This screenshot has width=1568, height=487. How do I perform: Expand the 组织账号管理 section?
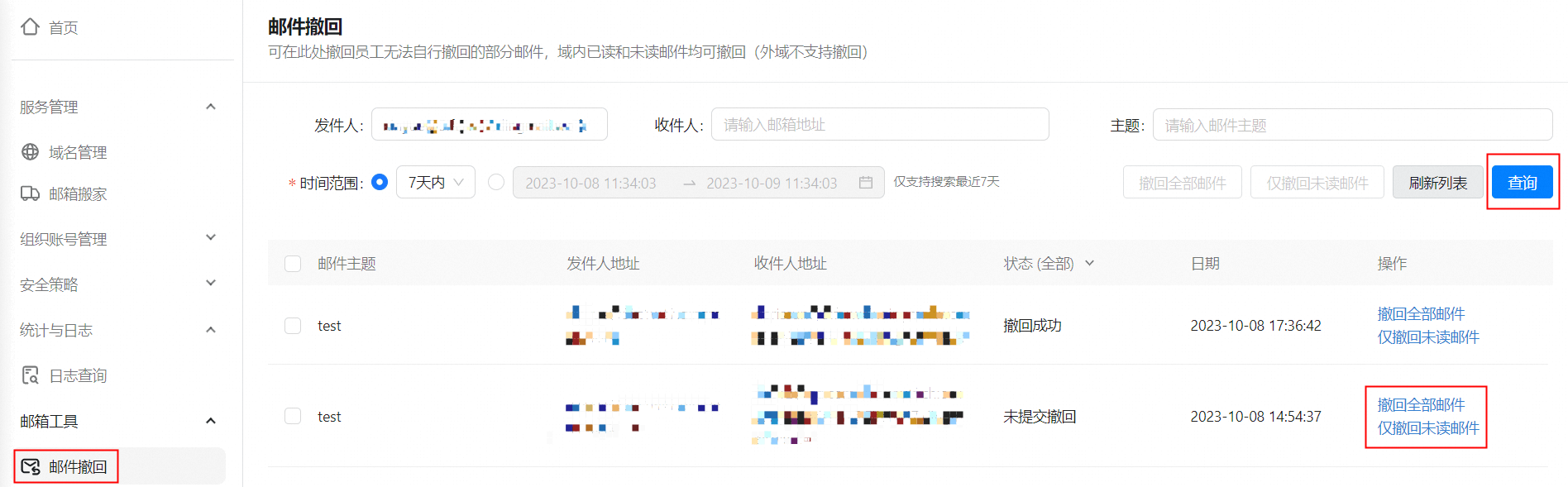[211, 238]
